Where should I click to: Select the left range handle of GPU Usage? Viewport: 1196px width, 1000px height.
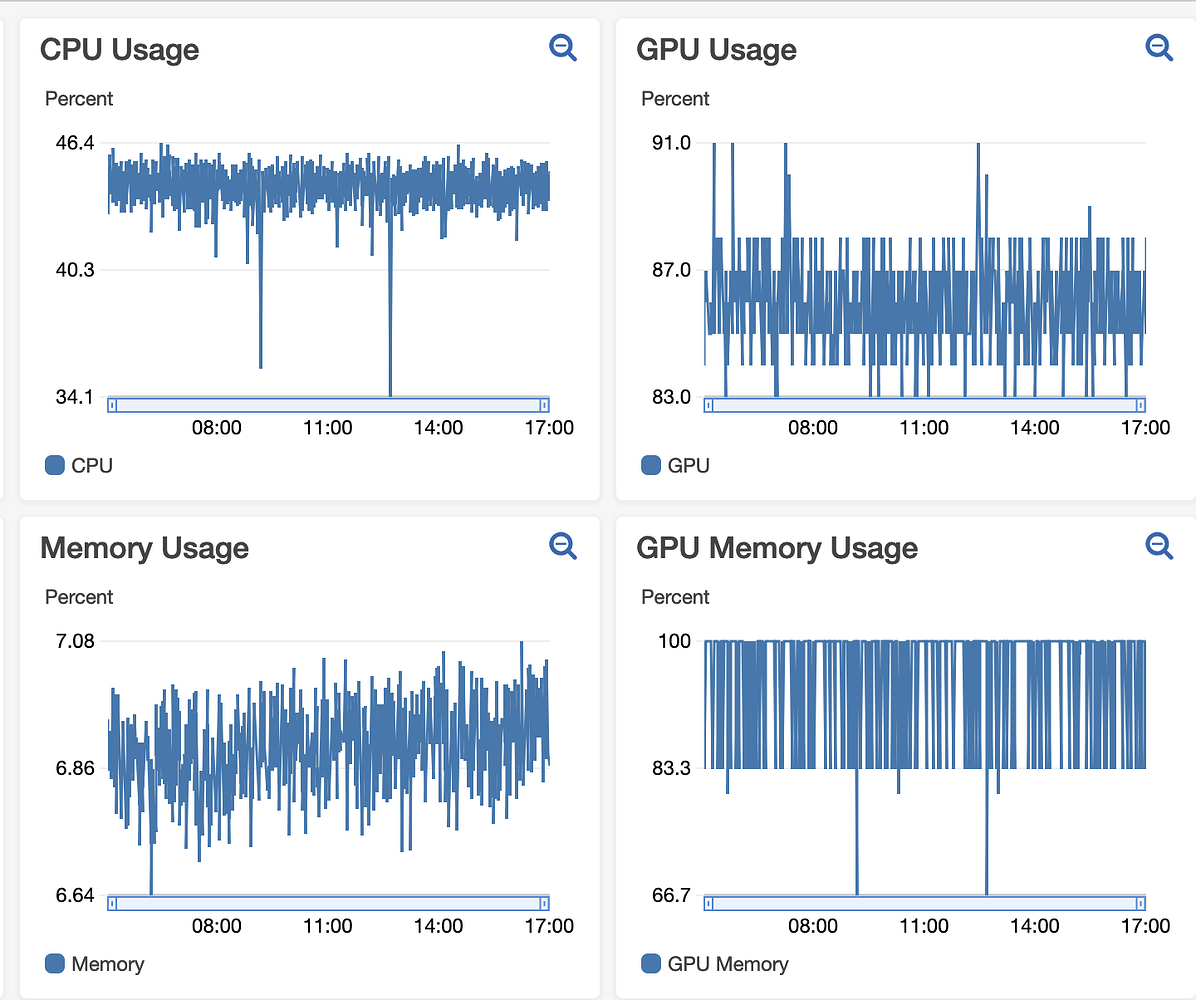709,405
